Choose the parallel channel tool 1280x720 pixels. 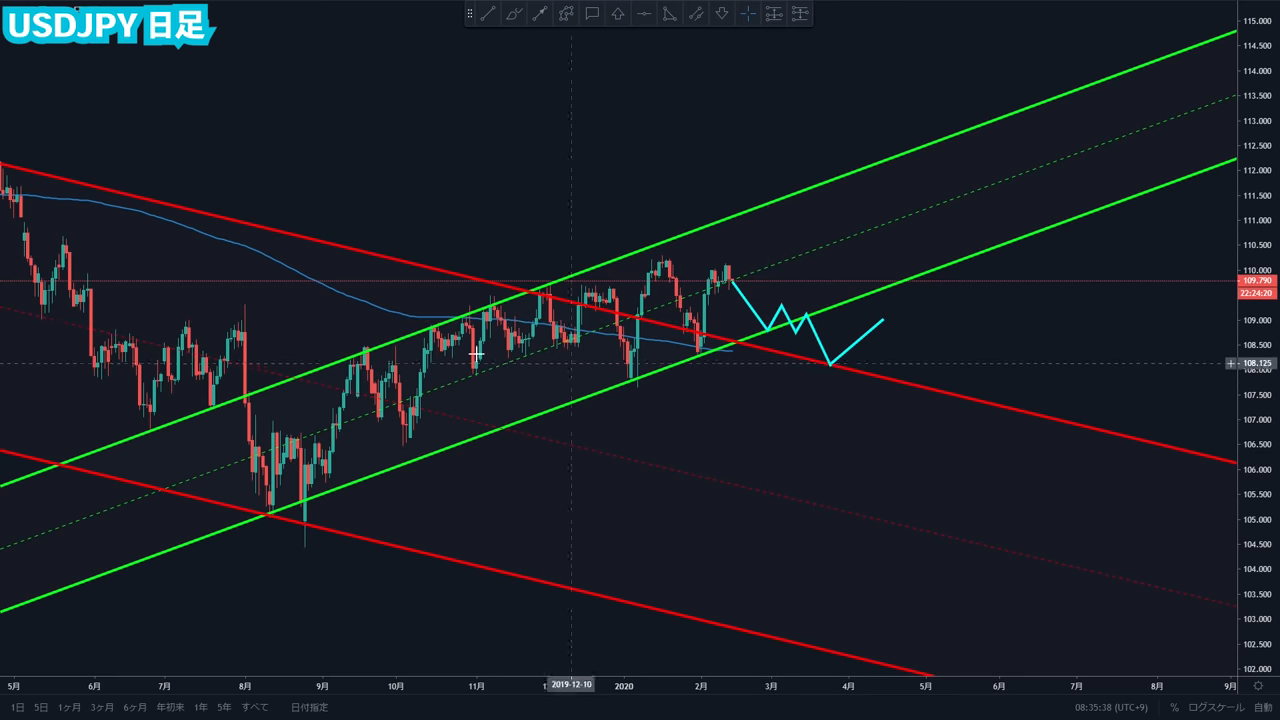[696, 14]
